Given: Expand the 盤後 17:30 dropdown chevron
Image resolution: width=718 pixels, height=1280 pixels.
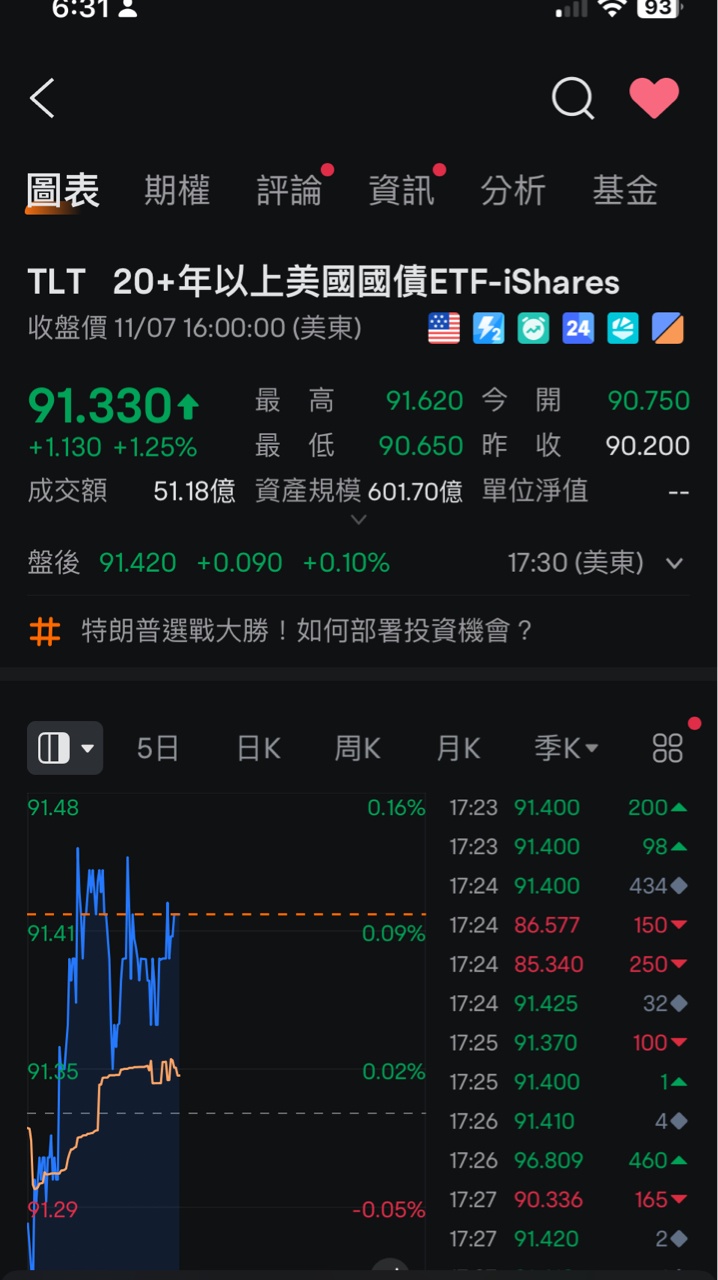Looking at the screenshot, I should (675, 563).
